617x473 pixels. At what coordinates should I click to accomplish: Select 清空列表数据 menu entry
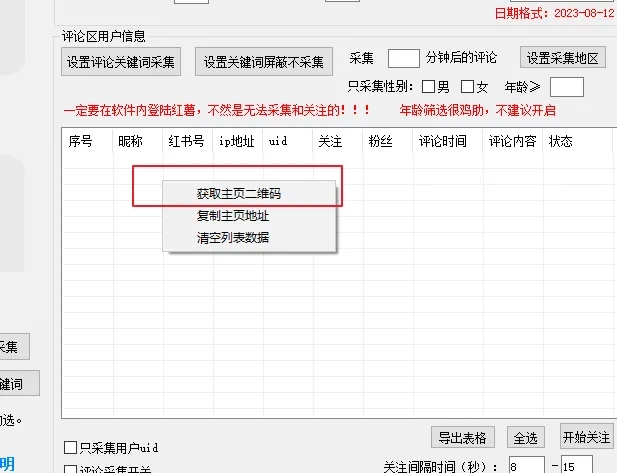(x=249, y=238)
